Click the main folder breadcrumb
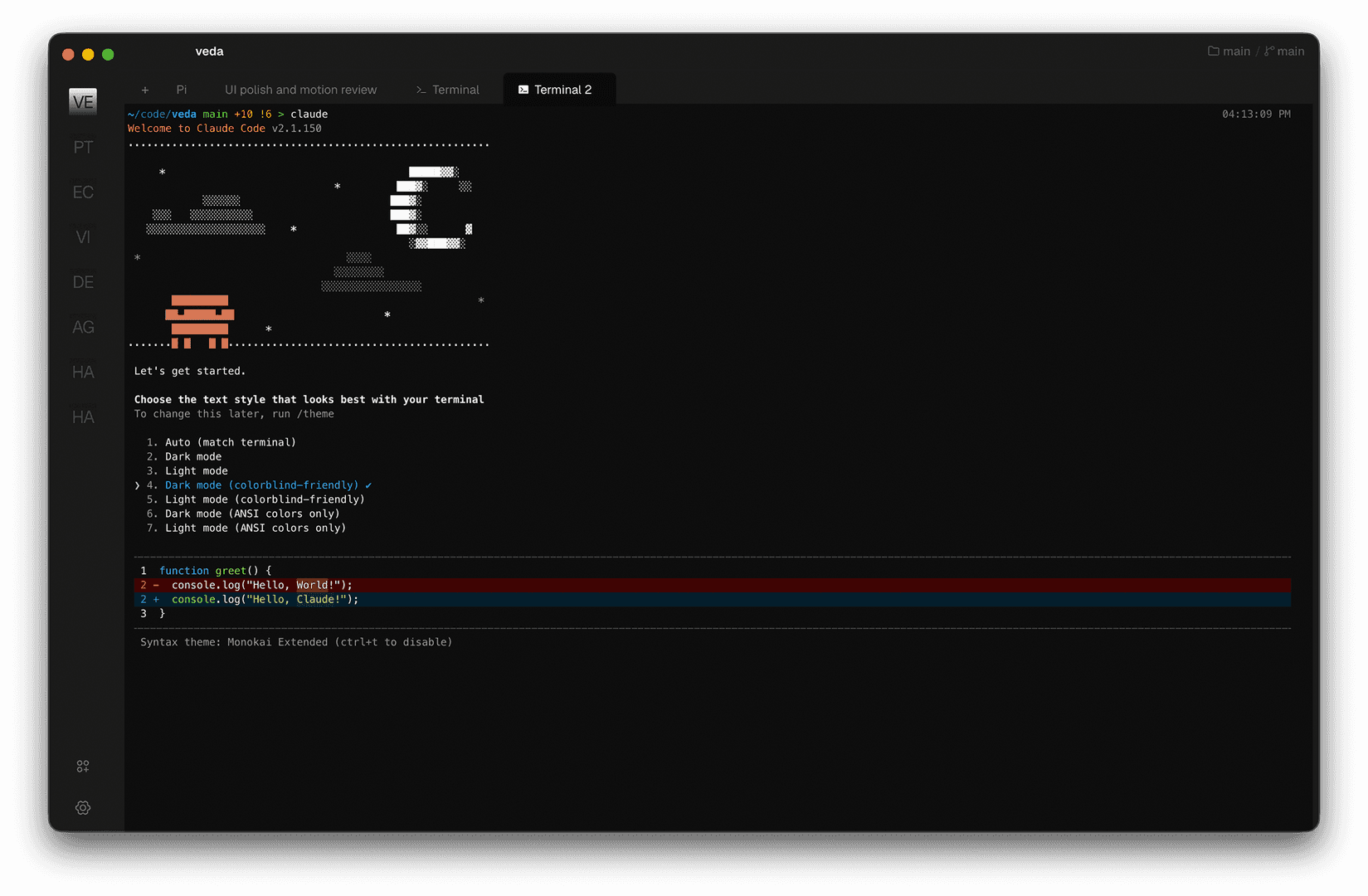 pos(1229,51)
